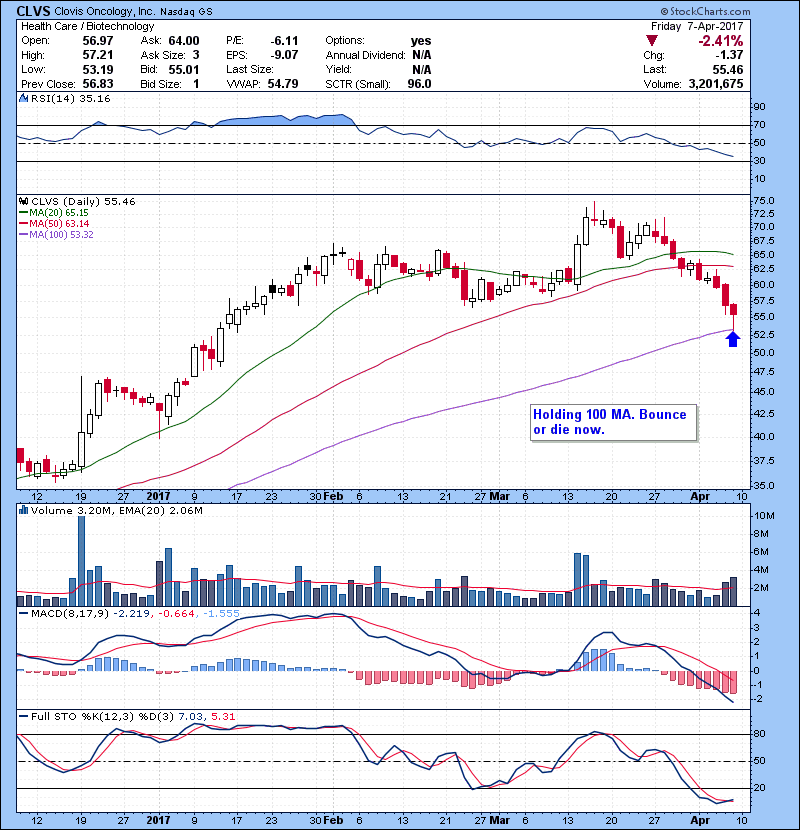Click the volume bars icon beside Volume 3.20M
This screenshot has width=800, height=830.
pos(23,510)
